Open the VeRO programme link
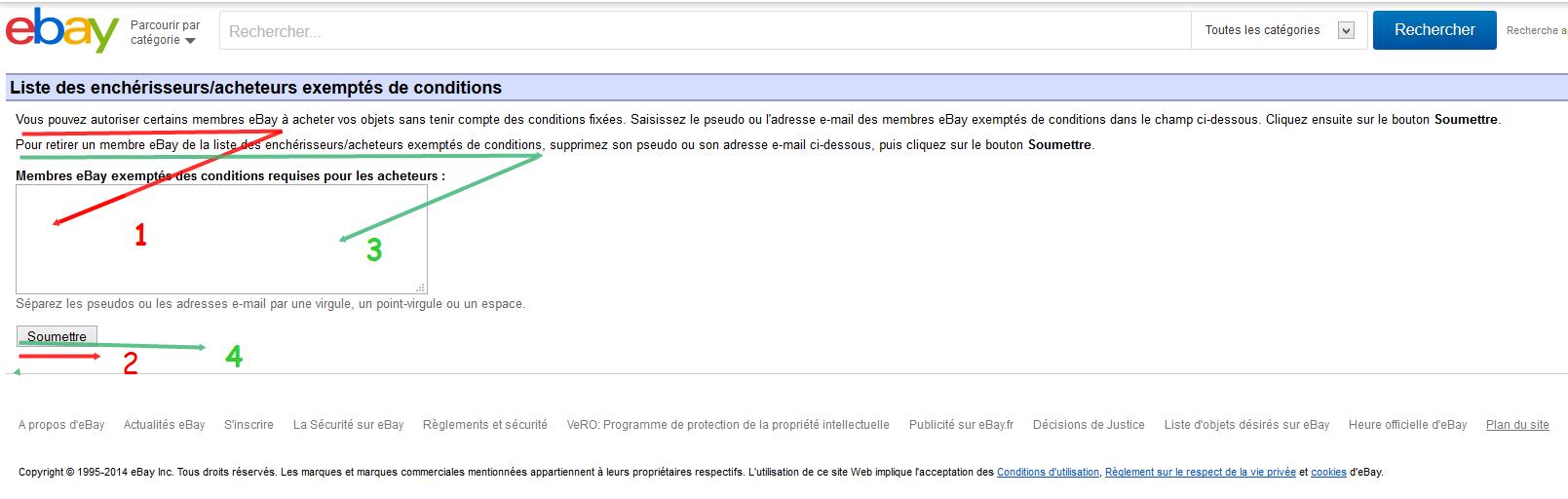1568x499 pixels. [x=728, y=425]
